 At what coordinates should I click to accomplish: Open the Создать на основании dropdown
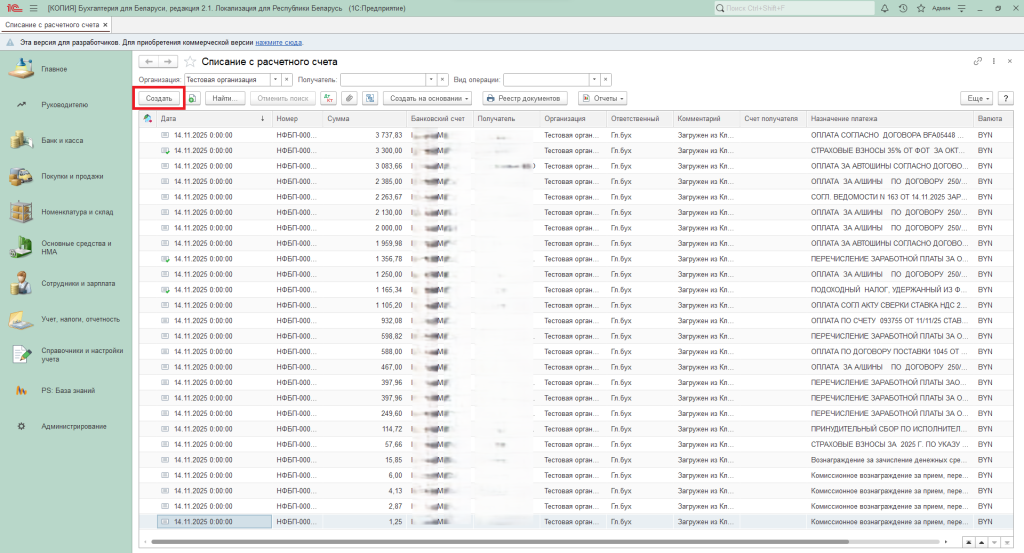[x=429, y=98]
